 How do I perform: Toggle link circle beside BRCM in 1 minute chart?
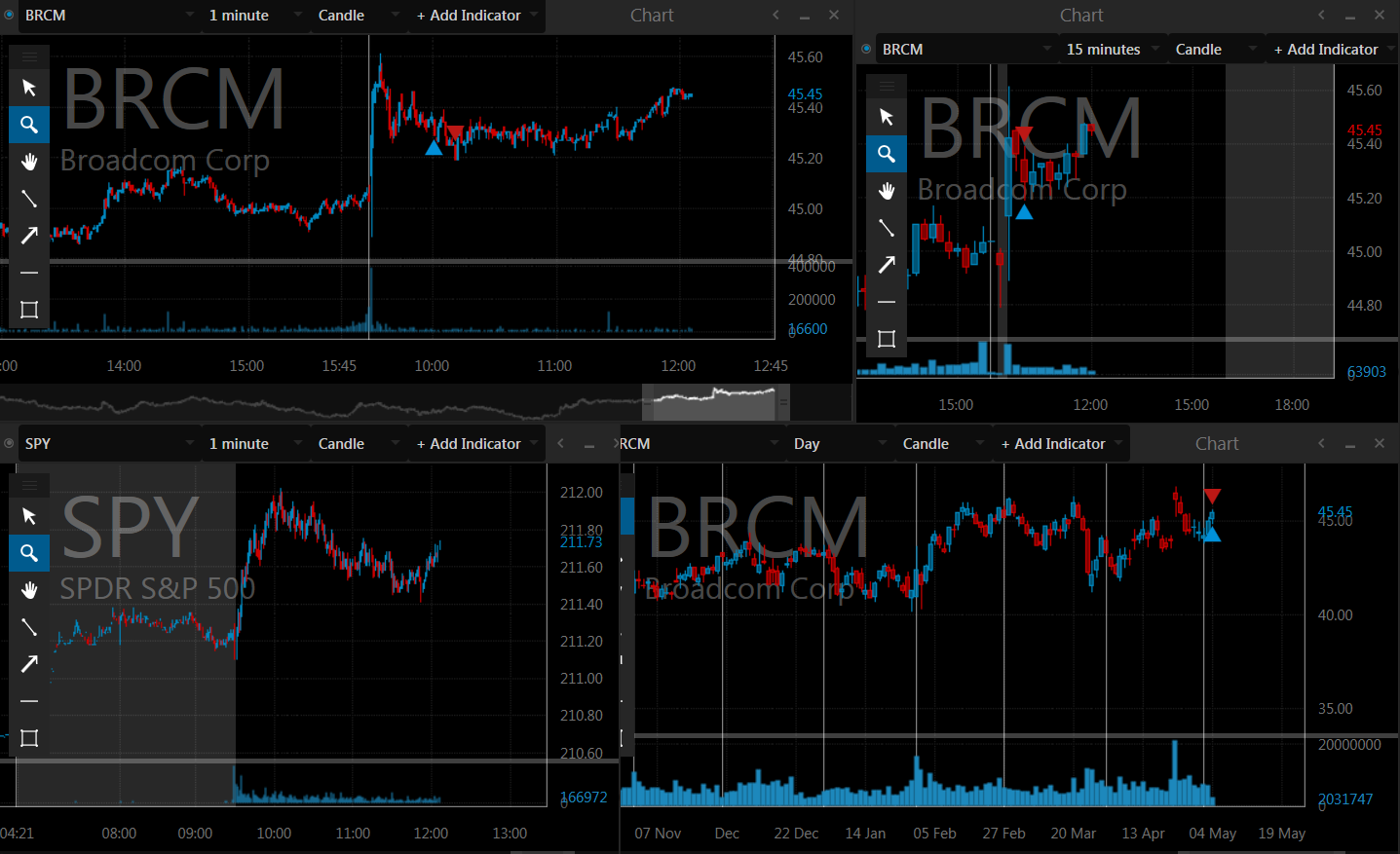(x=9, y=15)
